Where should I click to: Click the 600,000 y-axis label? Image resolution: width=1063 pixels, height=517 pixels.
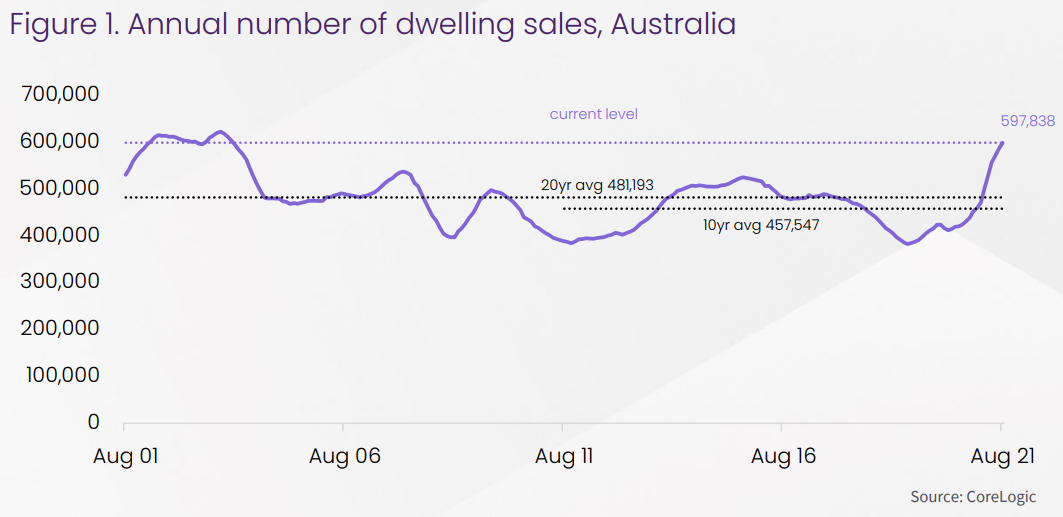[x=59, y=142]
